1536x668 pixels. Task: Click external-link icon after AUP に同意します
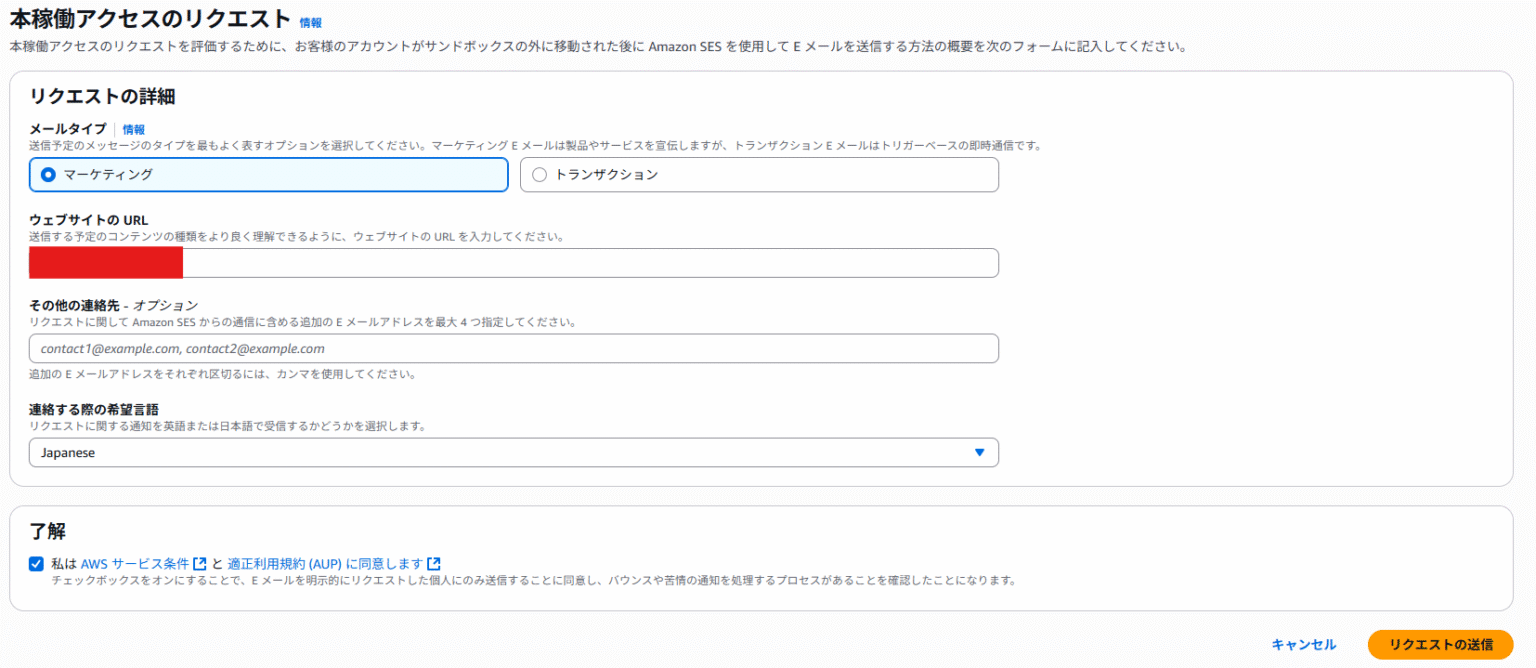(434, 564)
